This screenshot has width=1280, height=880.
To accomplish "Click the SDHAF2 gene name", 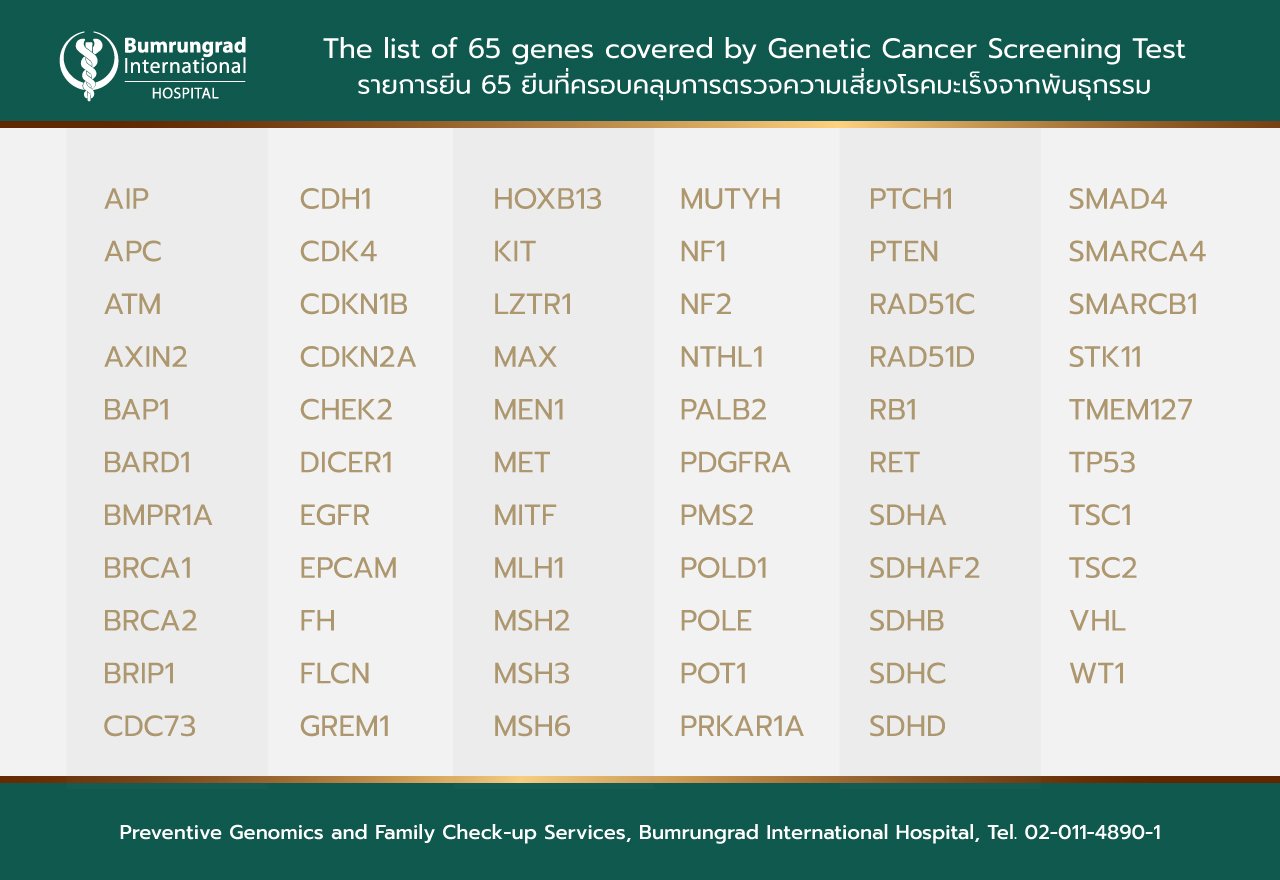I will [x=924, y=568].
